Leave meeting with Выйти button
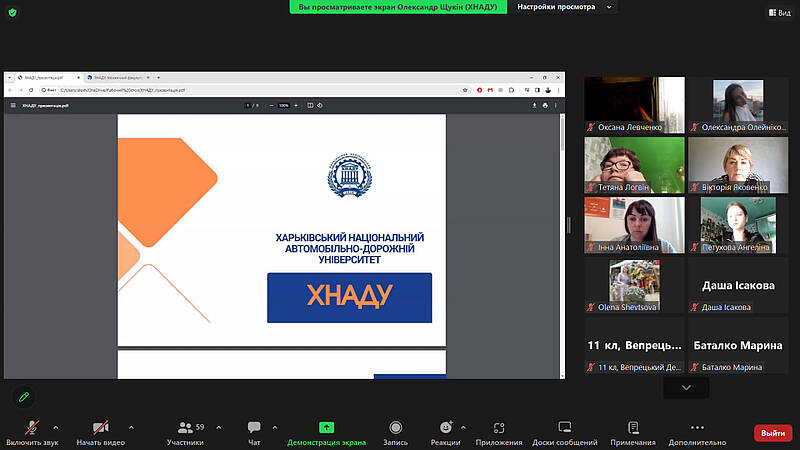800x450 pixels. click(x=773, y=433)
